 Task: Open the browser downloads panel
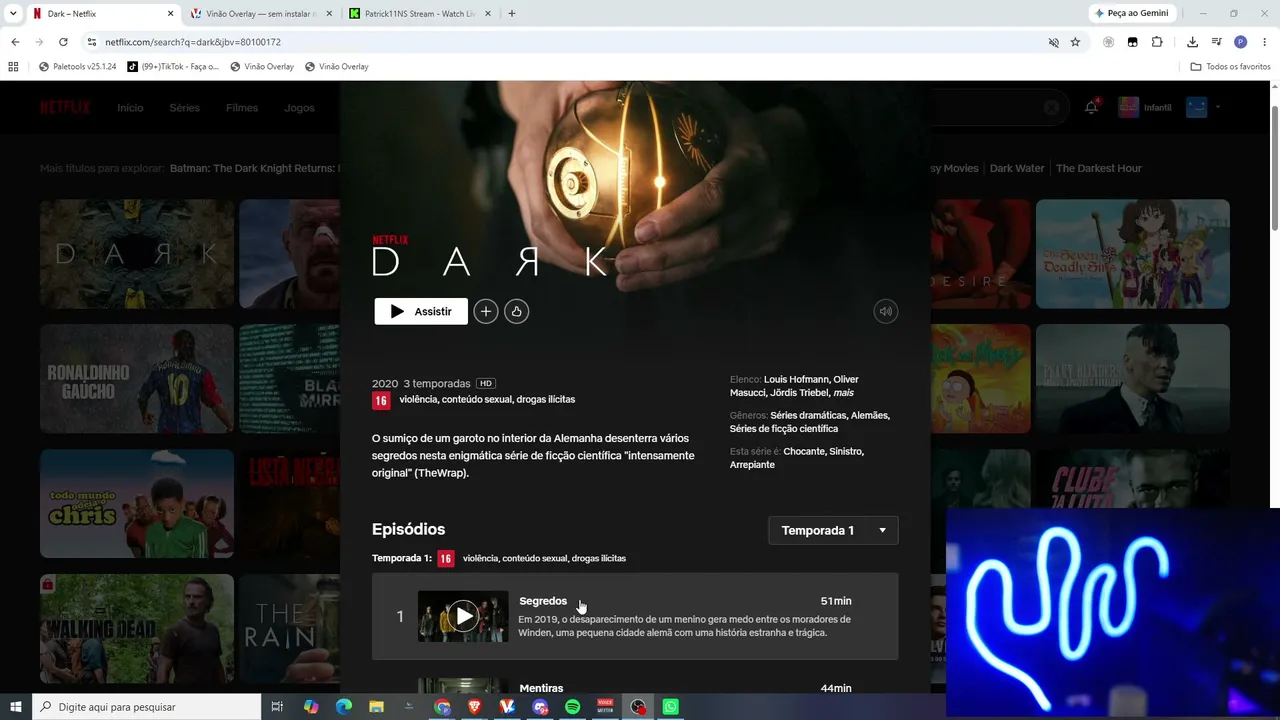pos(1193,42)
